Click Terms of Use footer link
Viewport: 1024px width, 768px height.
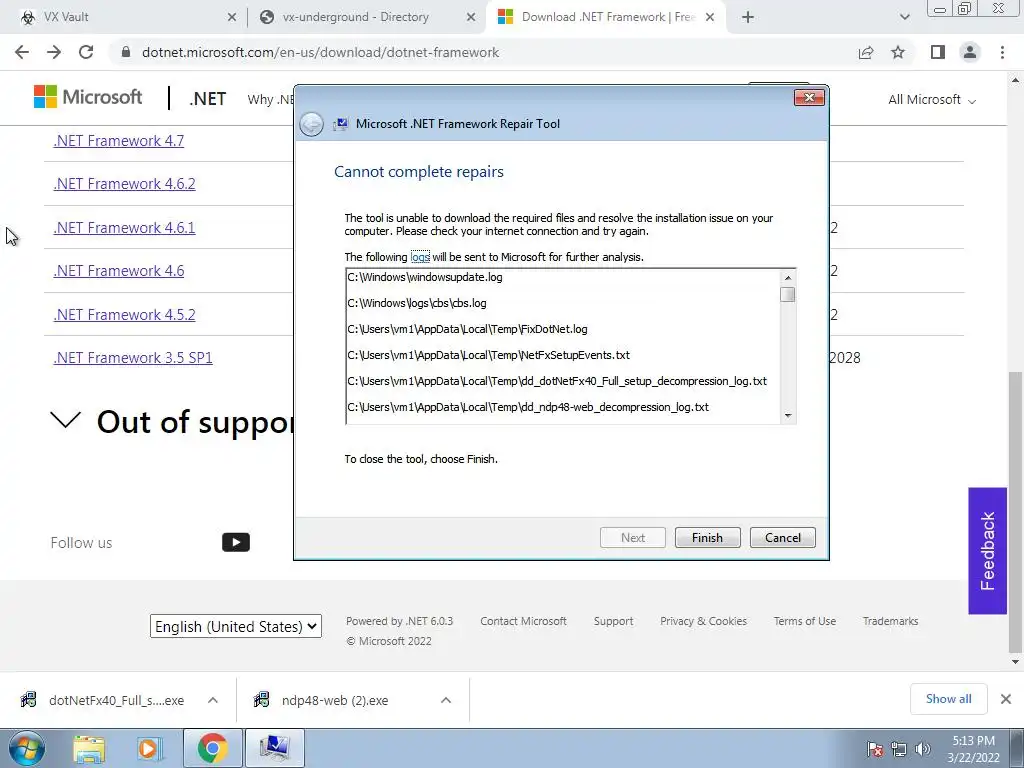click(x=805, y=621)
